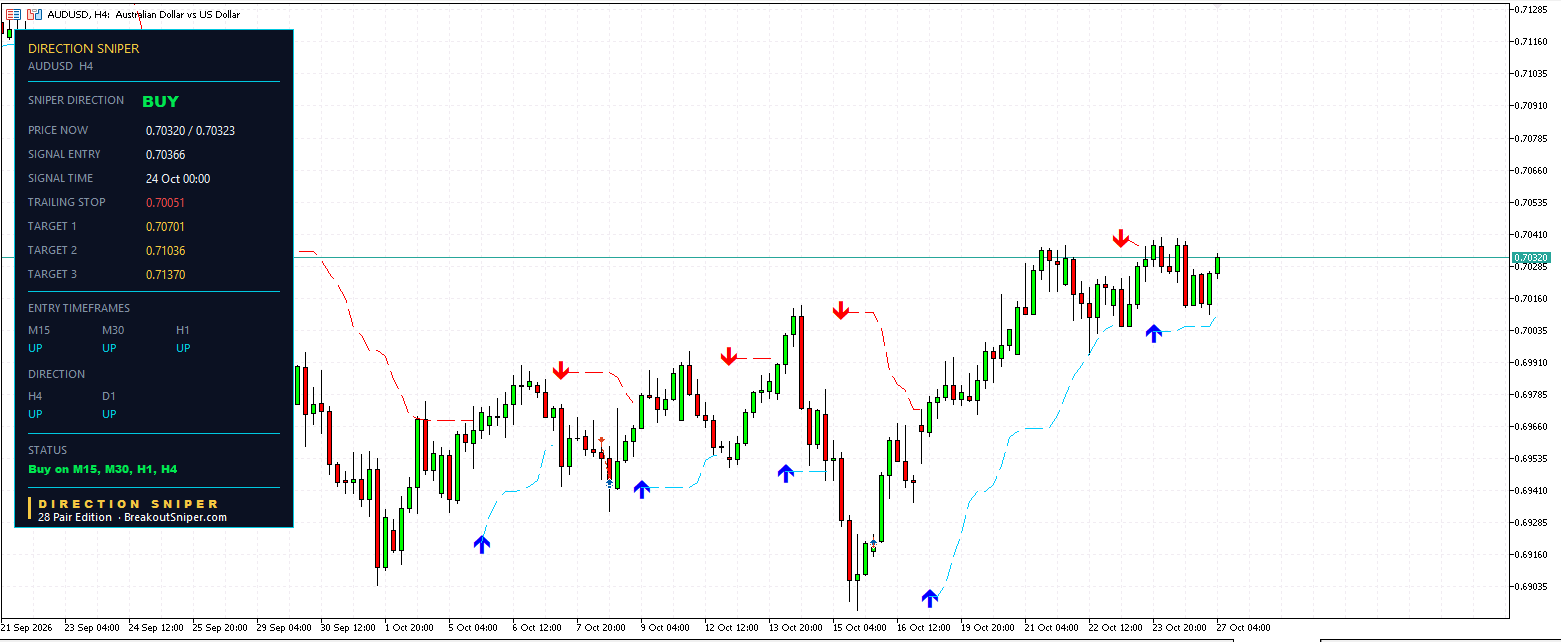Click the red sell arrow near 6 Oct 12:00

point(561,371)
